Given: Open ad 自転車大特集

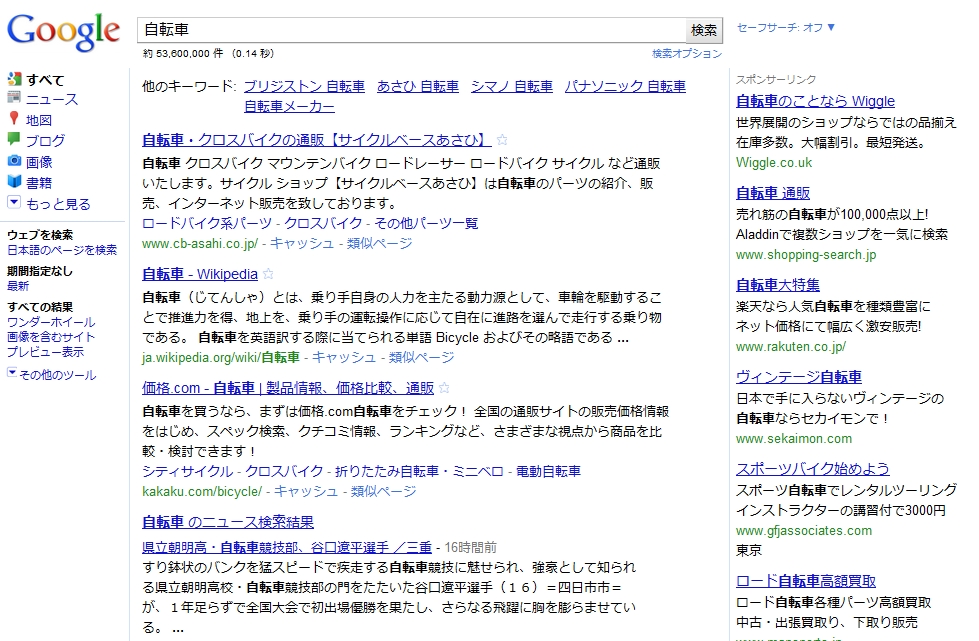Looking at the screenshot, I should [777, 285].
